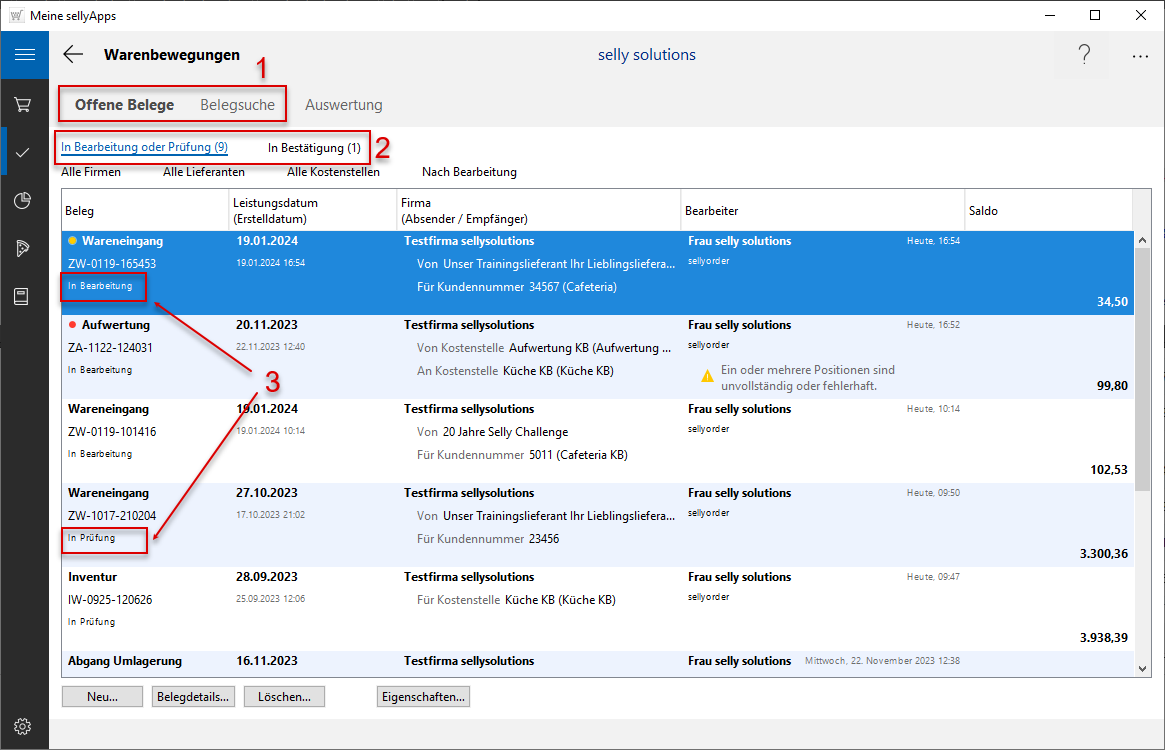Open the three-dot more options menu
The width and height of the screenshot is (1165, 750).
[1140, 57]
